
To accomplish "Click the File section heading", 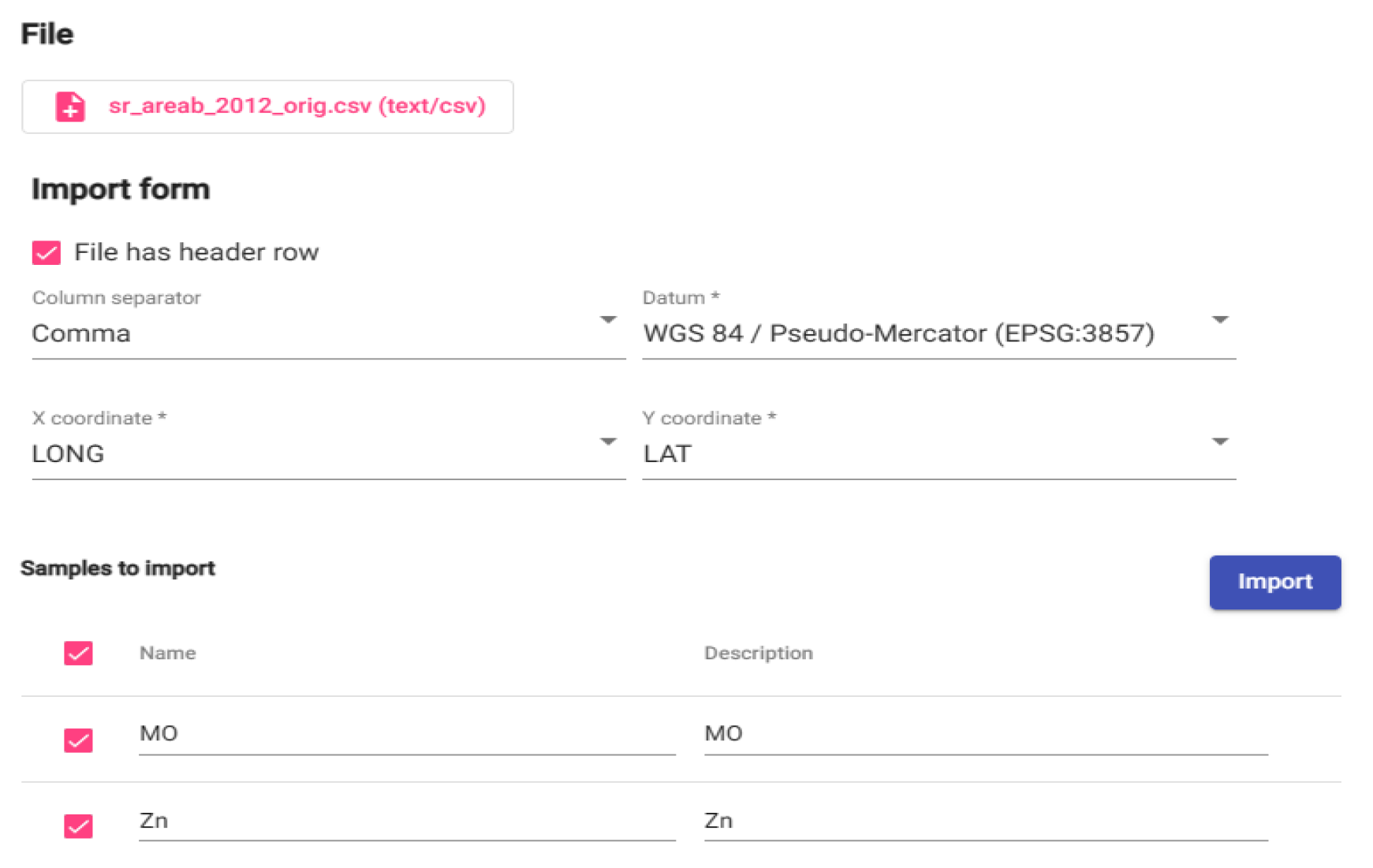I will tap(47, 34).
